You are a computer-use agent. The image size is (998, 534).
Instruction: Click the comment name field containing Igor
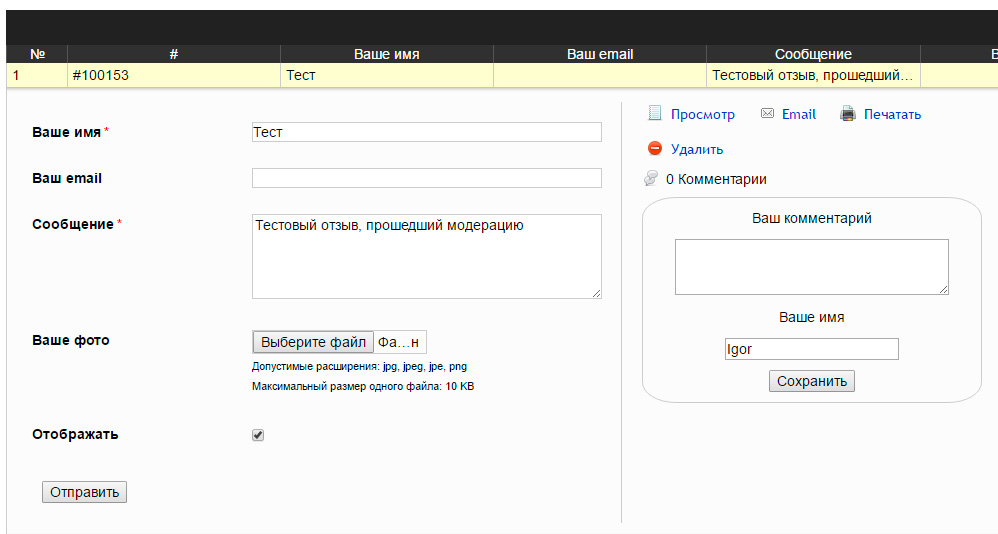click(811, 349)
